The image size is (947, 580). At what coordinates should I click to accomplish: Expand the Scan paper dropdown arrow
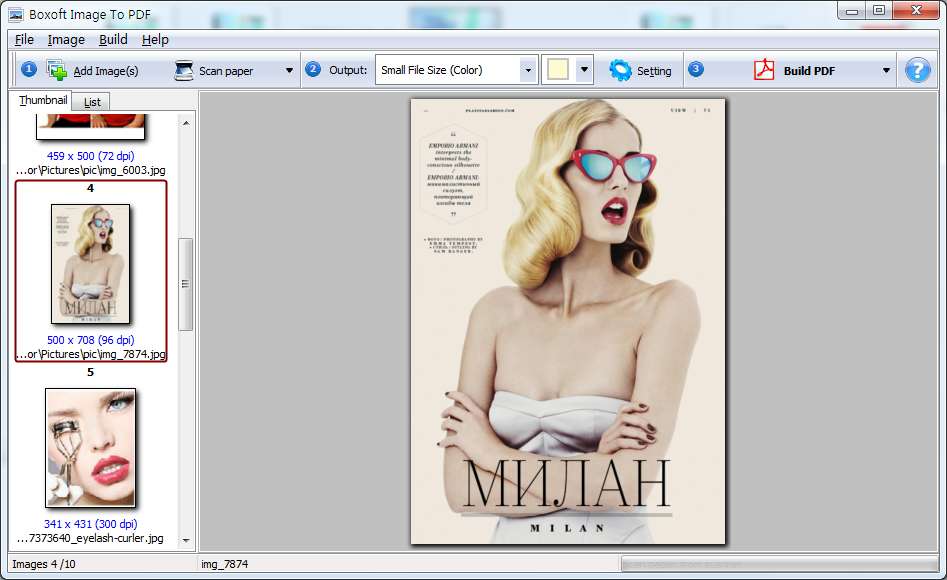(289, 70)
